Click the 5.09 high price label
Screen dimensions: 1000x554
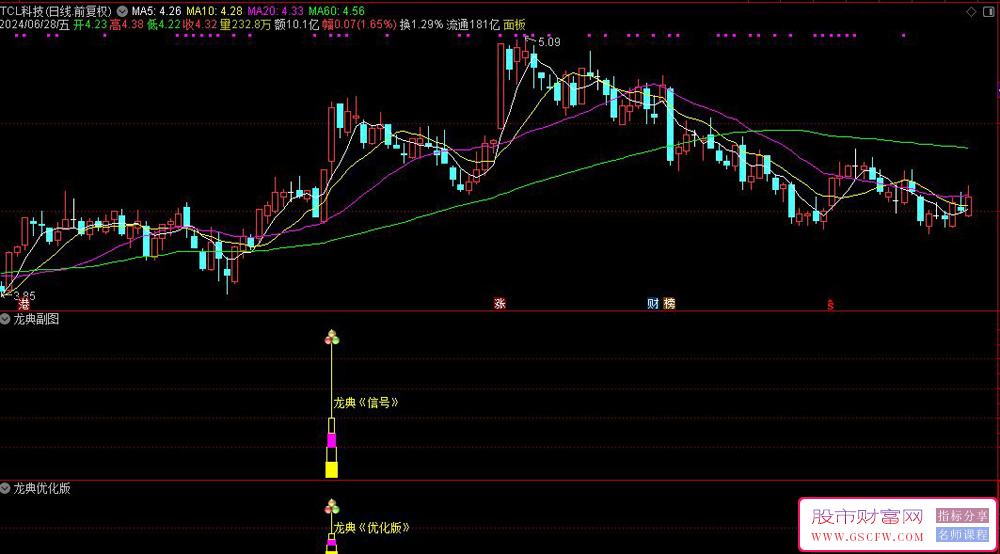click(x=549, y=42)
